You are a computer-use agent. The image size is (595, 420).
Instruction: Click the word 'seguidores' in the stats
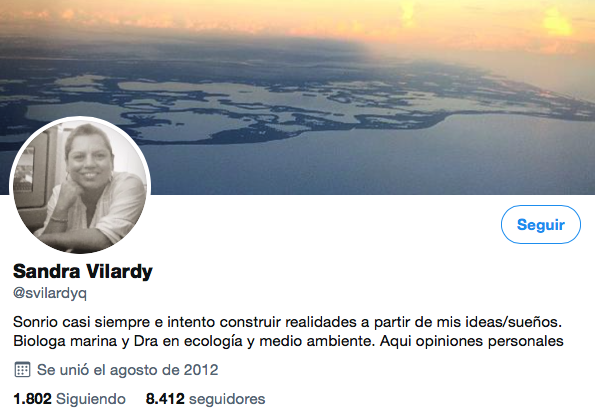pyautogui.click(x=227, y=399)
